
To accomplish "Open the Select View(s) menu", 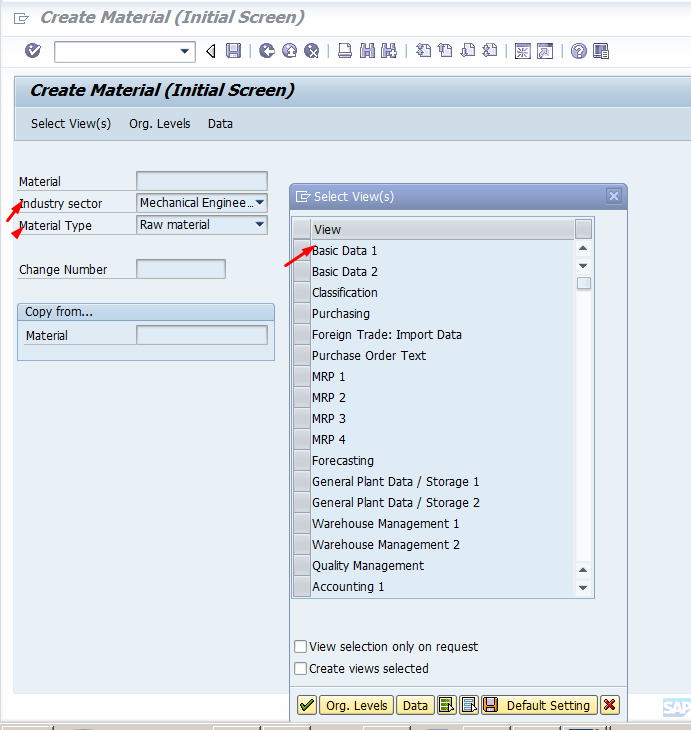I will (71, 124).
